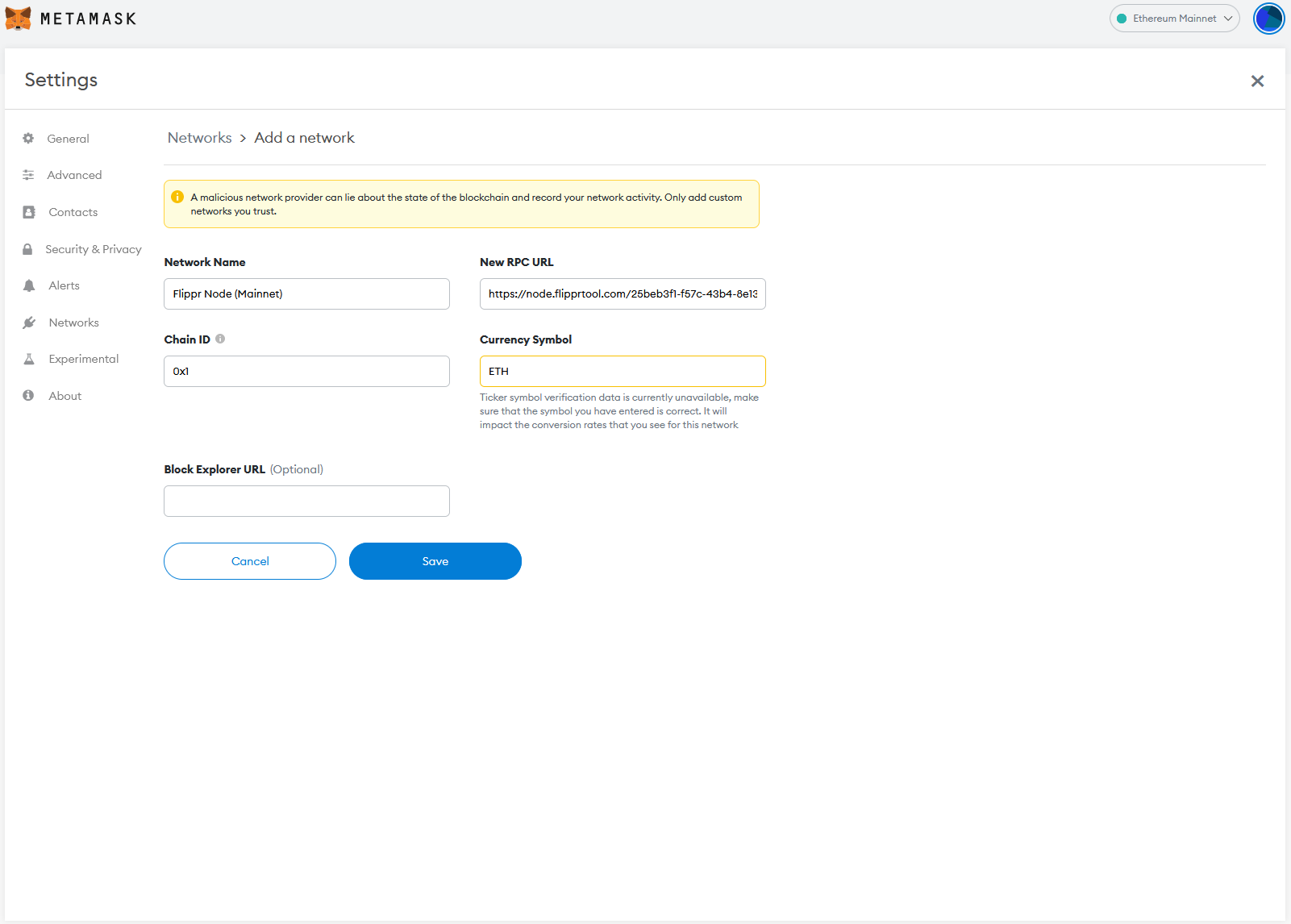Open Networks settings in sidebar
1291x924 pixels.
(x=73, y=323)
